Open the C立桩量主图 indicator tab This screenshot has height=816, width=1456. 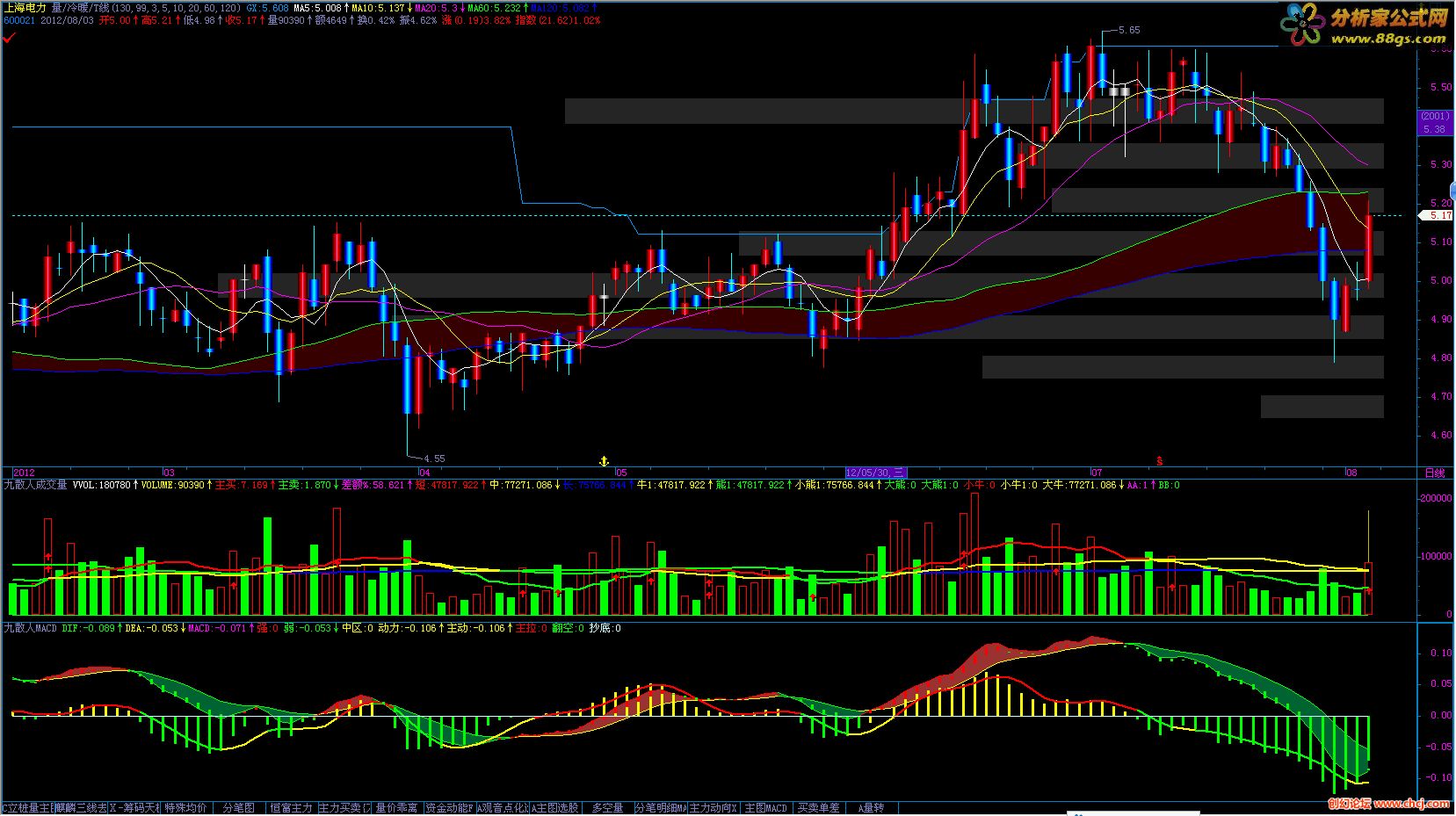(x=27, y=807)
